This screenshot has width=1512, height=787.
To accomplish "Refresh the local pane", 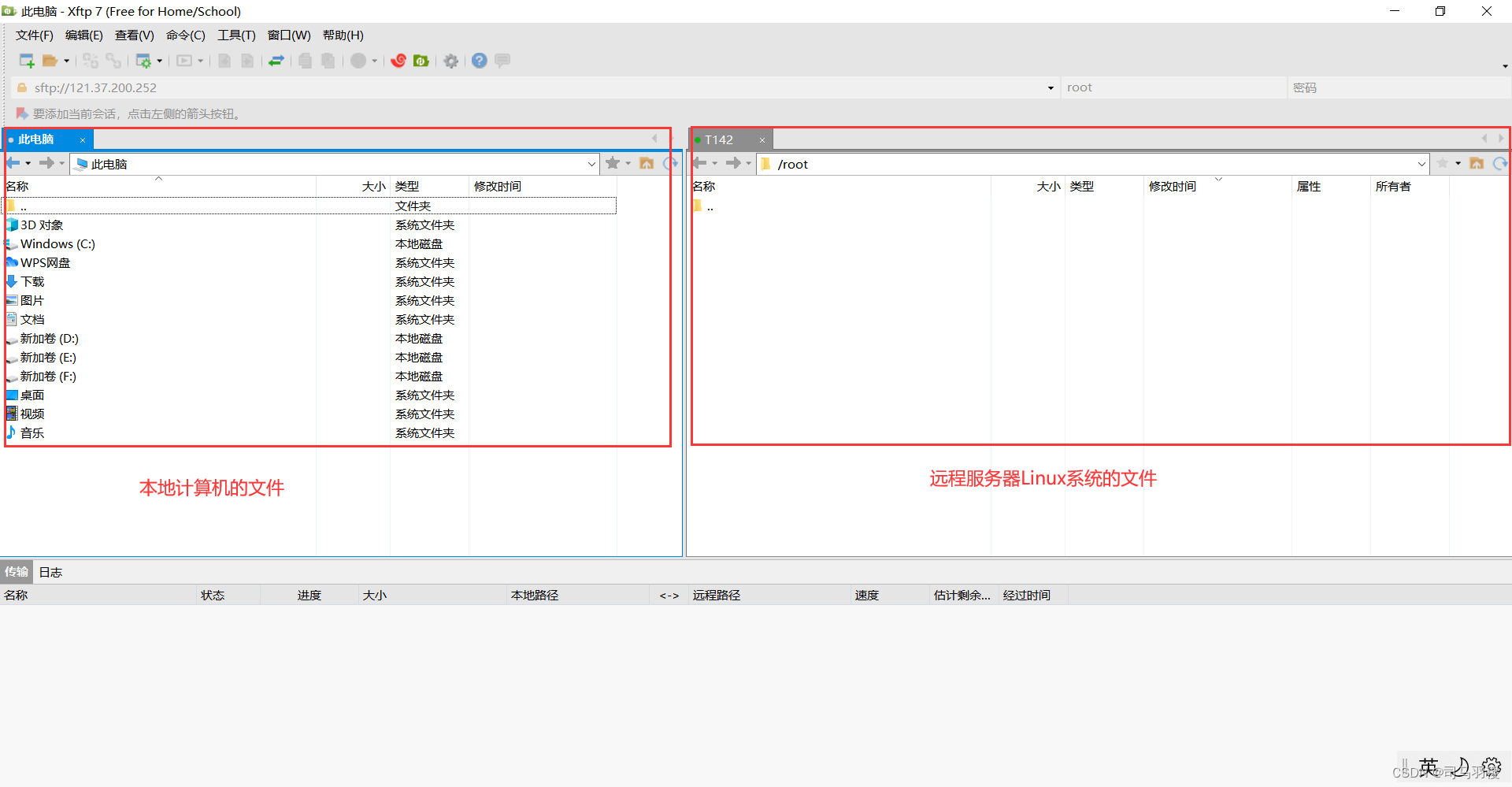I will coord(670,163).
